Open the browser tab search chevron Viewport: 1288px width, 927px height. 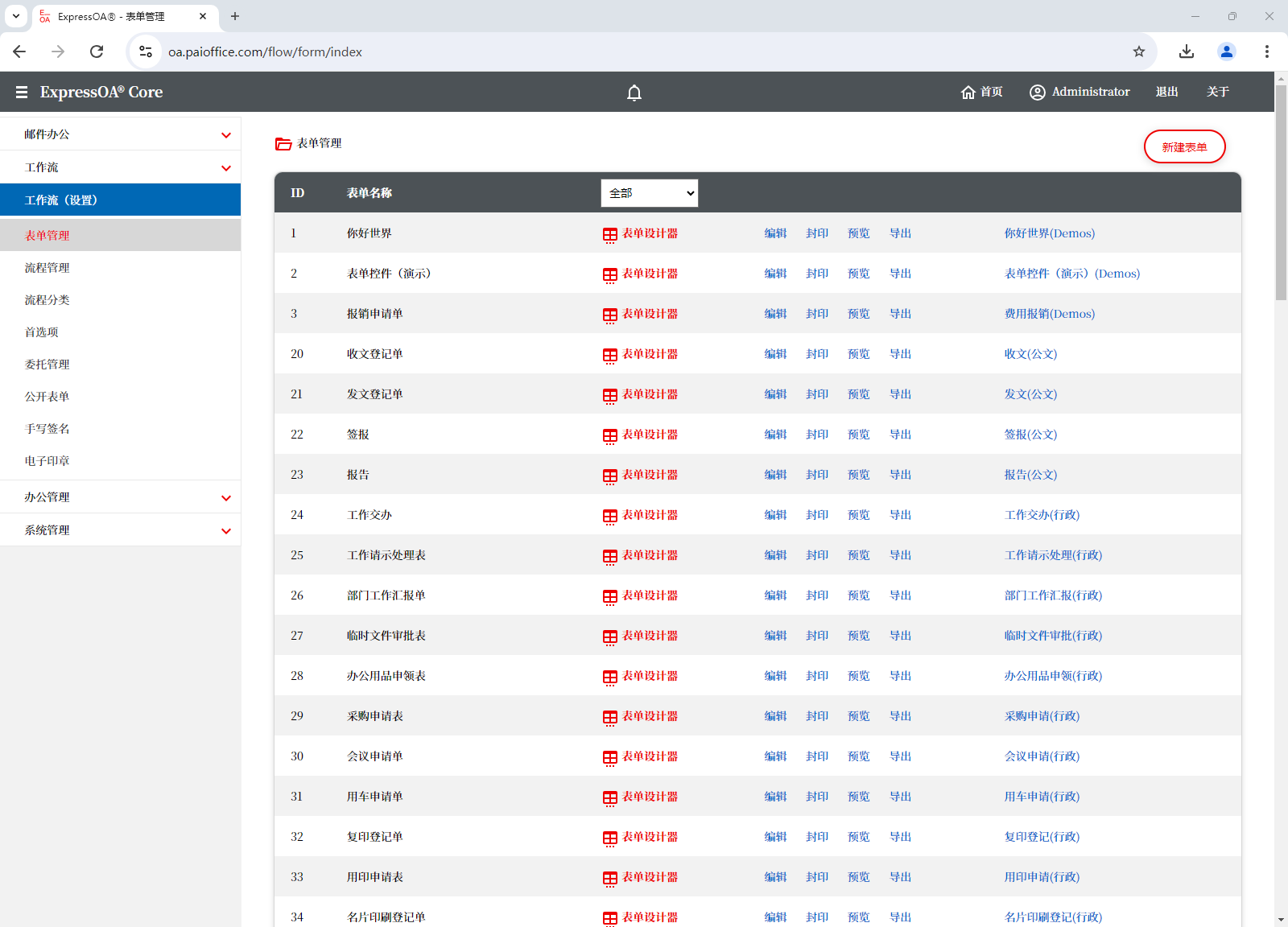click(x=16, y=16)
